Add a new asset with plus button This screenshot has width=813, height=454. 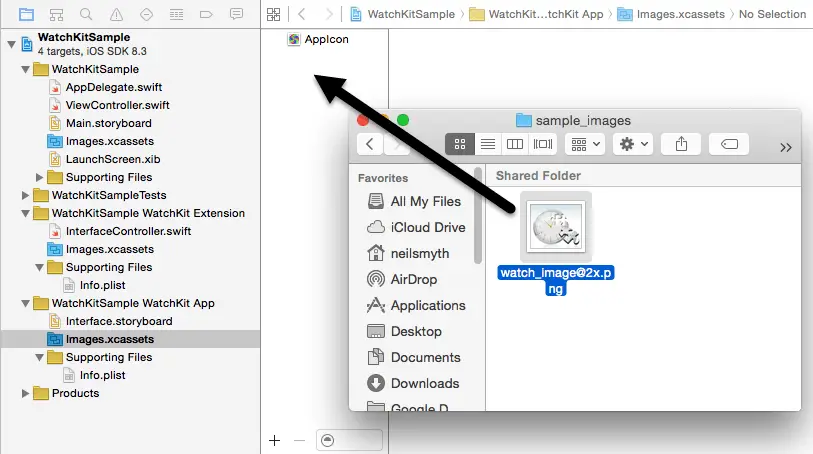click(275, 440)
